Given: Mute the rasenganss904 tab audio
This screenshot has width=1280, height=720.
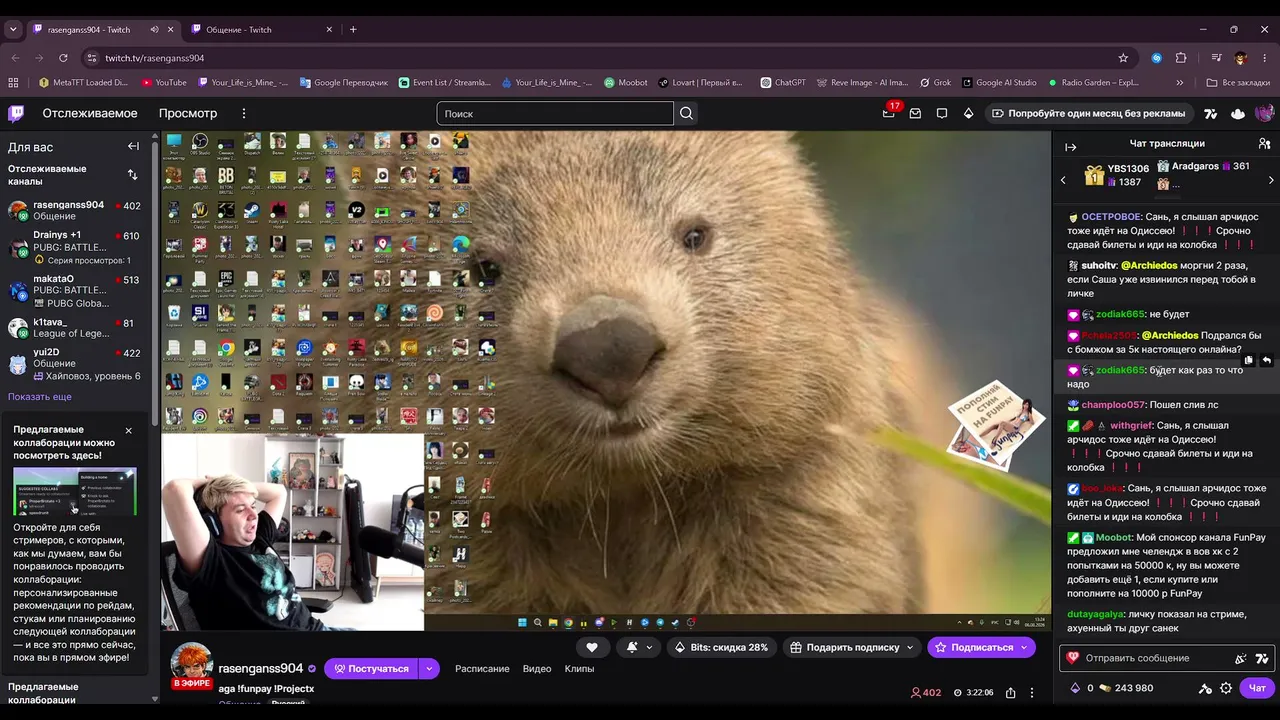Looking at the screenshot, I should click(154, 29).
